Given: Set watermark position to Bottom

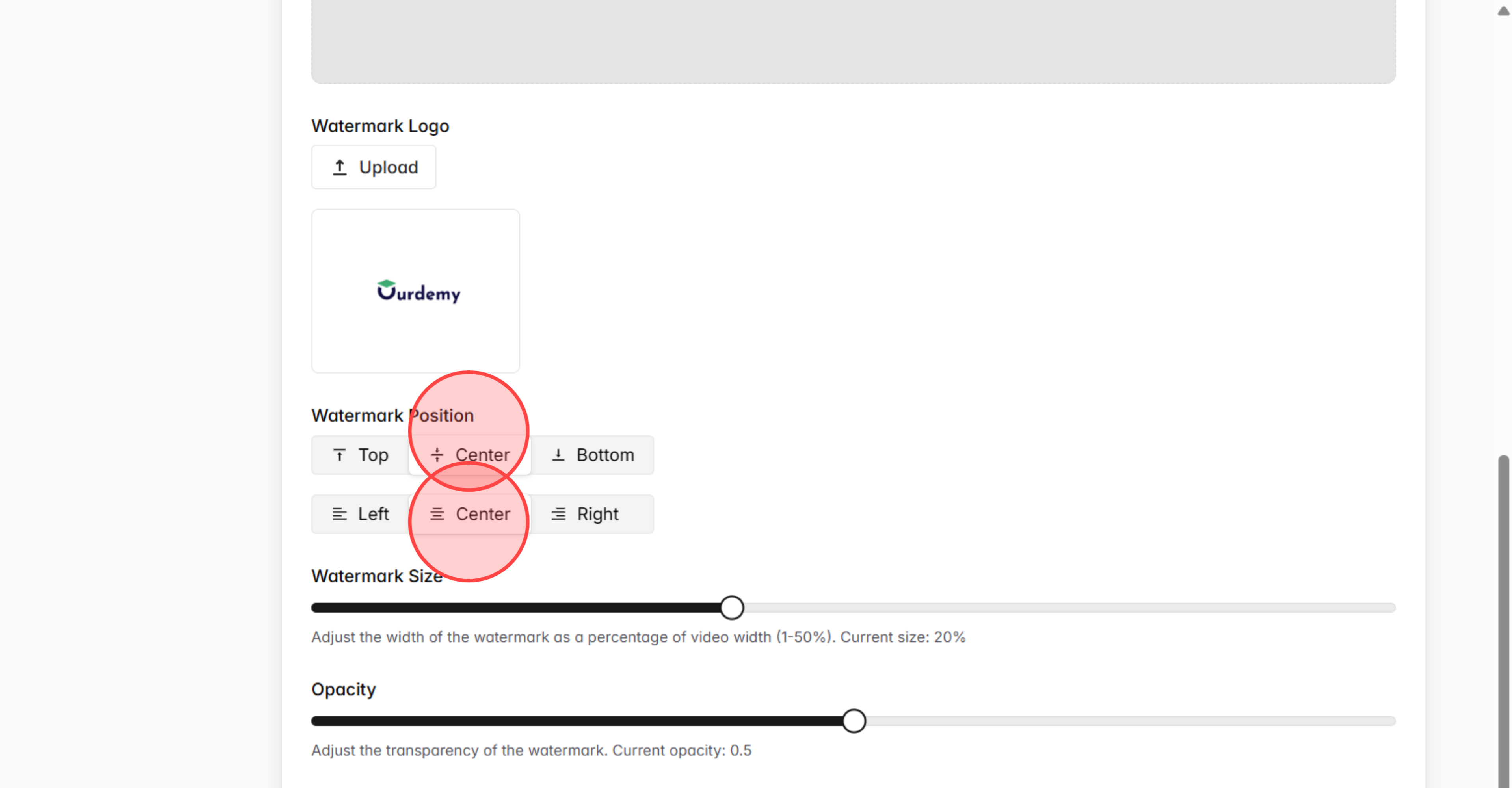Looking at the screenshot, I should pos(593,455).
